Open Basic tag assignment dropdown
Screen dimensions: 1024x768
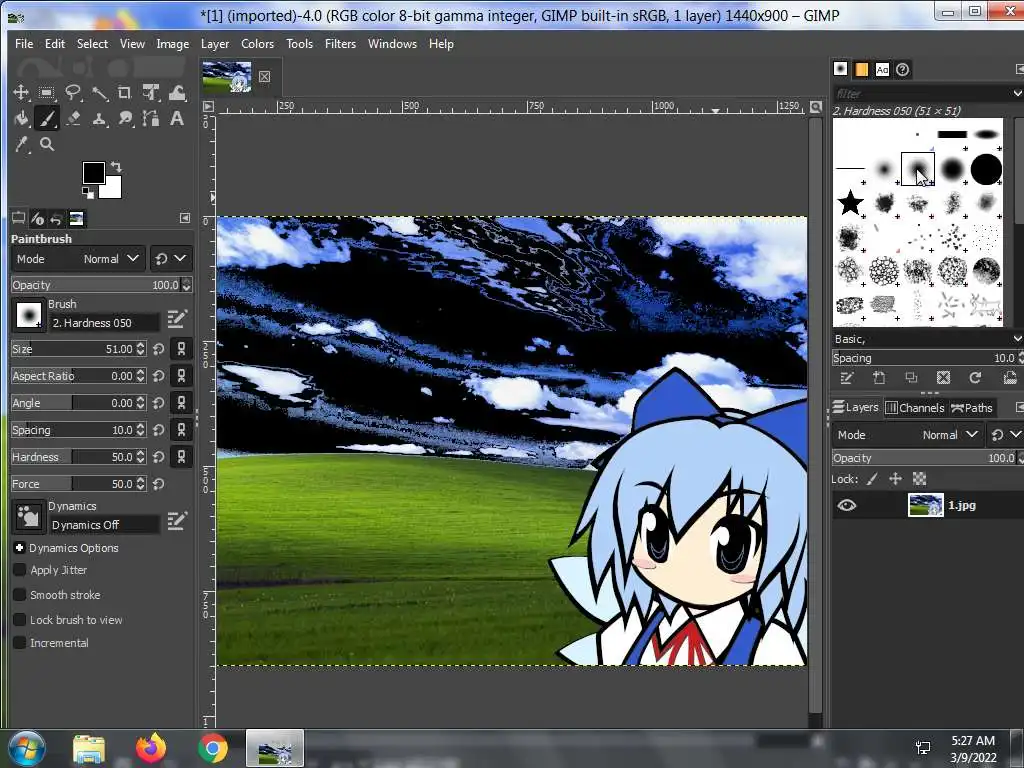(1017, 339)
